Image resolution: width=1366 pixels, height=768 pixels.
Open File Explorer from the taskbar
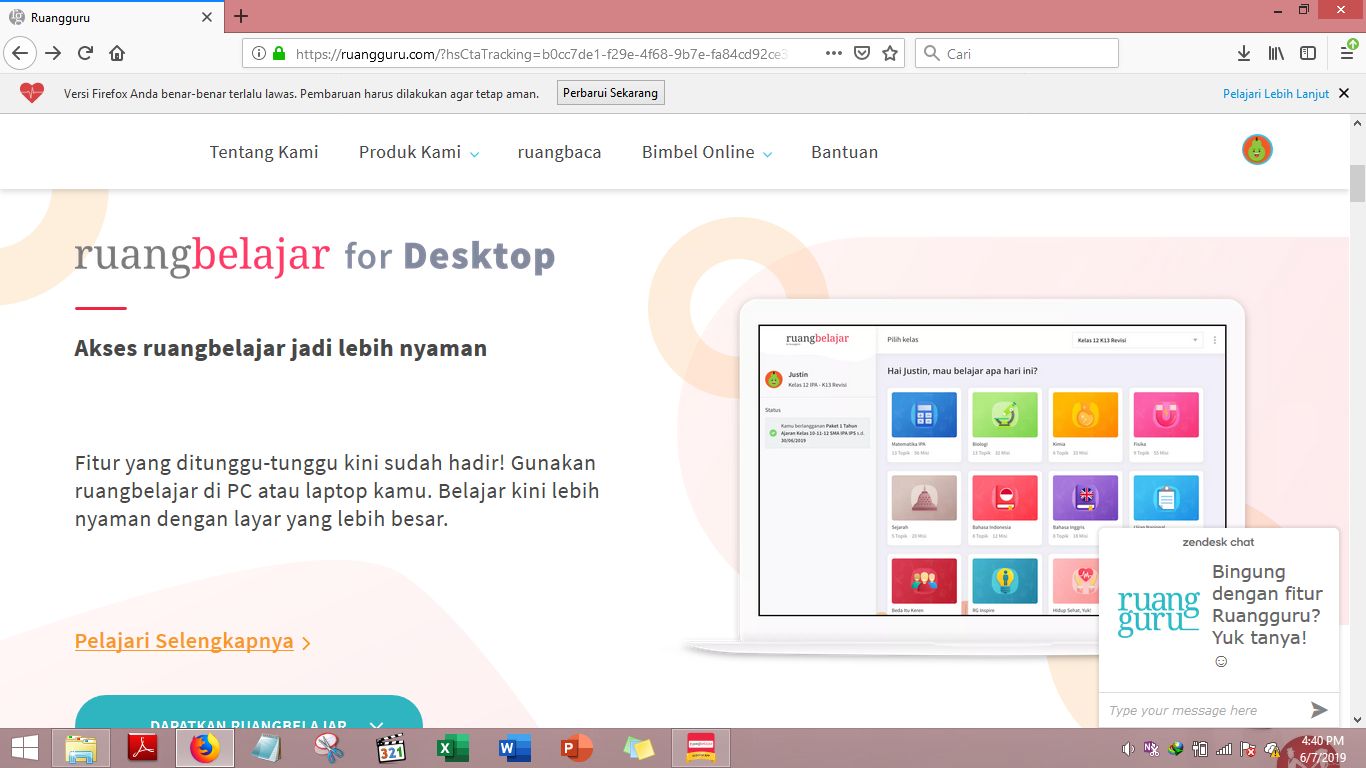click(x=81, y=748)
